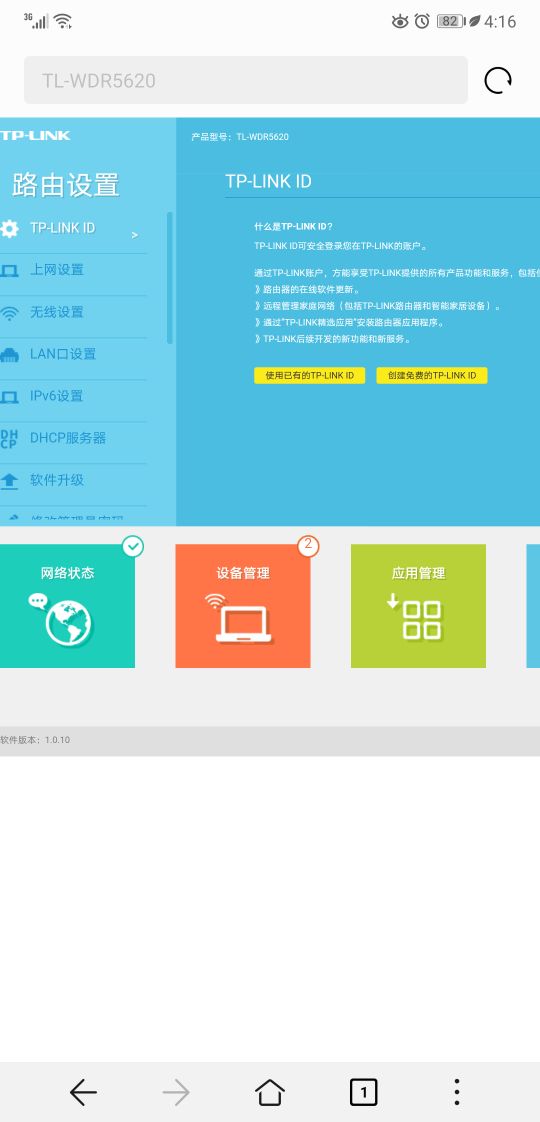The width and height of the screenshot is (540, 1122).
Task: Click the laptop icon in 设备管理 tile
Action: pos(244,625)
